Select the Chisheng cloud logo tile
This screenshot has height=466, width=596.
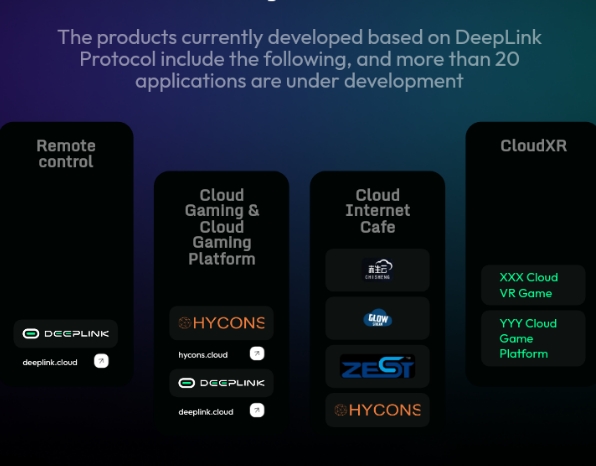click(377, 270)
